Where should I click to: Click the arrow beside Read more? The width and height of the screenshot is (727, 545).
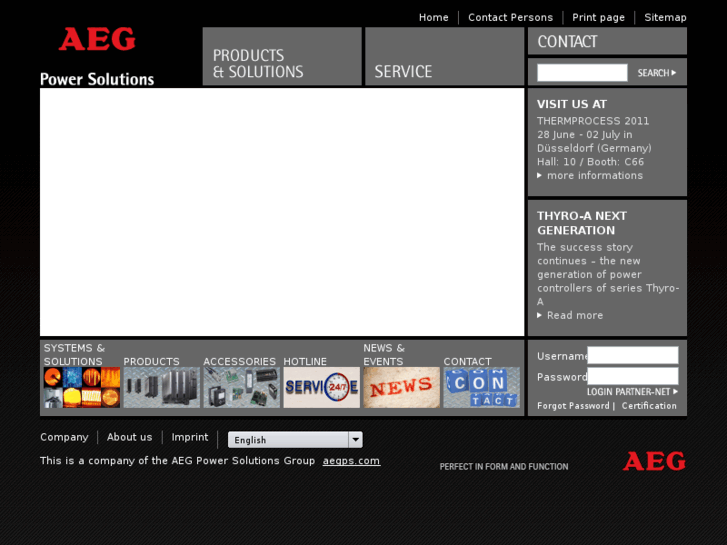[539, 315]
